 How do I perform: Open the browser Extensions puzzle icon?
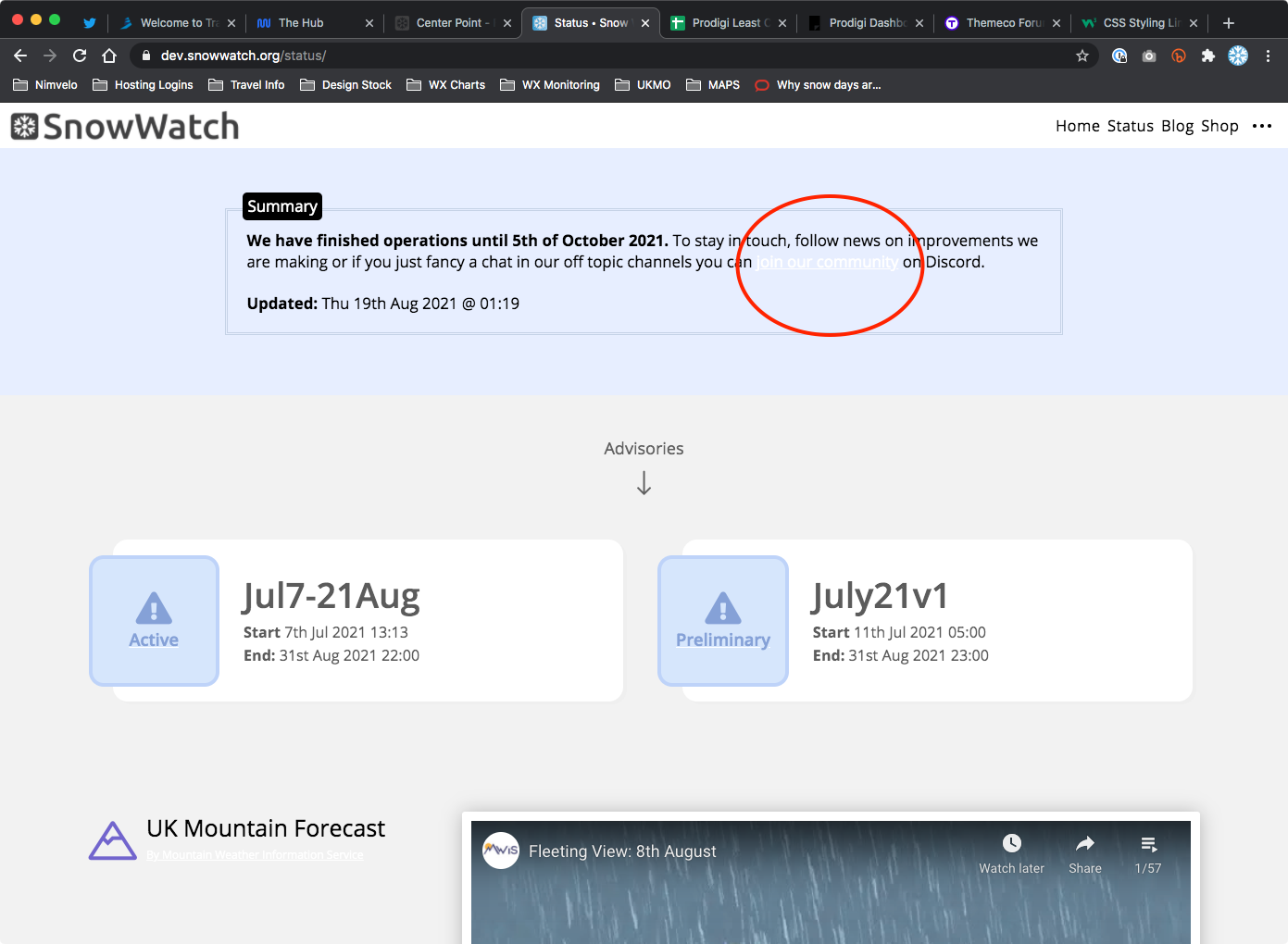point(1207,56)
